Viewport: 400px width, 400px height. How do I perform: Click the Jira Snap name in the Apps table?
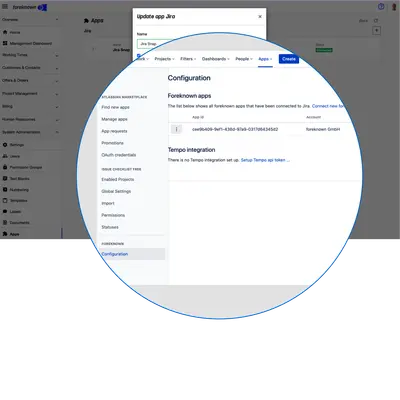pos(121,50)
